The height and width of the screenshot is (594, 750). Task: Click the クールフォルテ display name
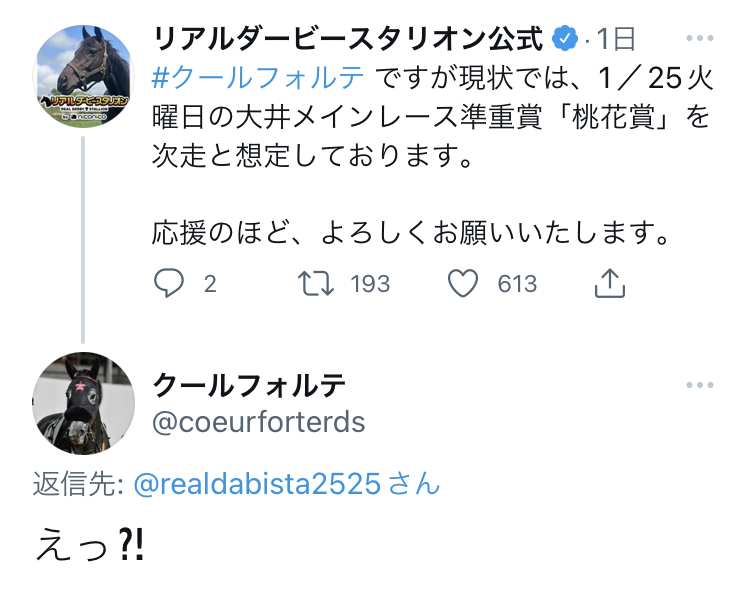[249, 385]
